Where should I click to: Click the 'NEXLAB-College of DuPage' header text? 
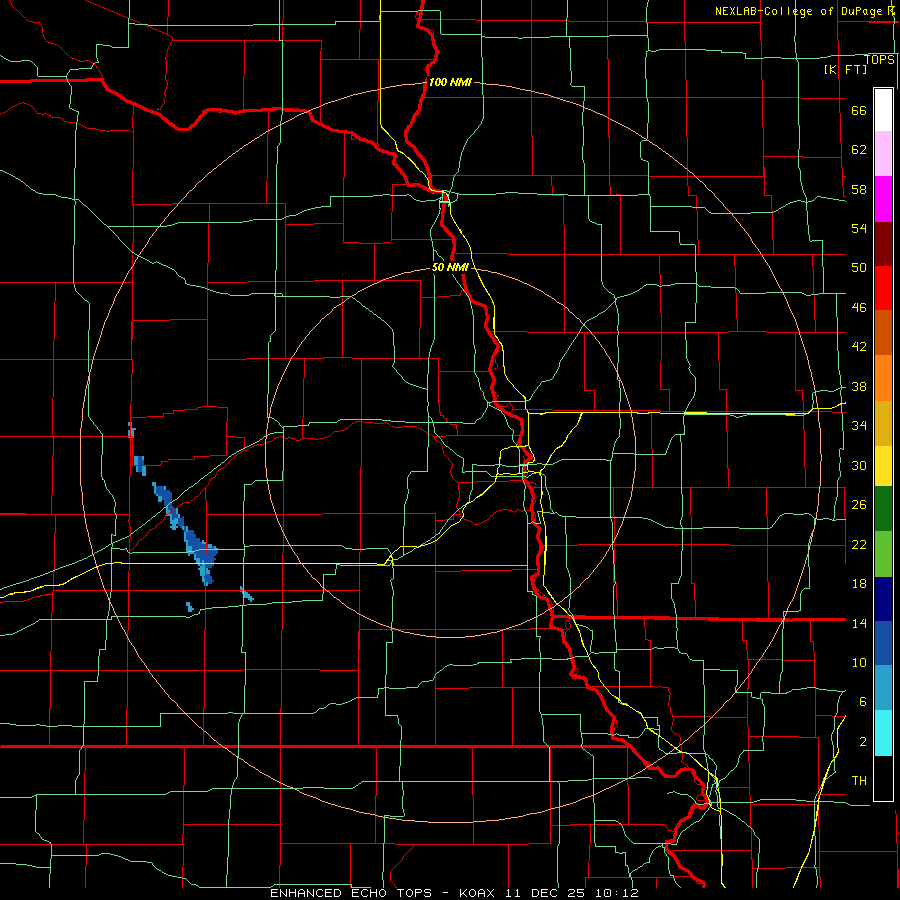click(x=801, y=11)
